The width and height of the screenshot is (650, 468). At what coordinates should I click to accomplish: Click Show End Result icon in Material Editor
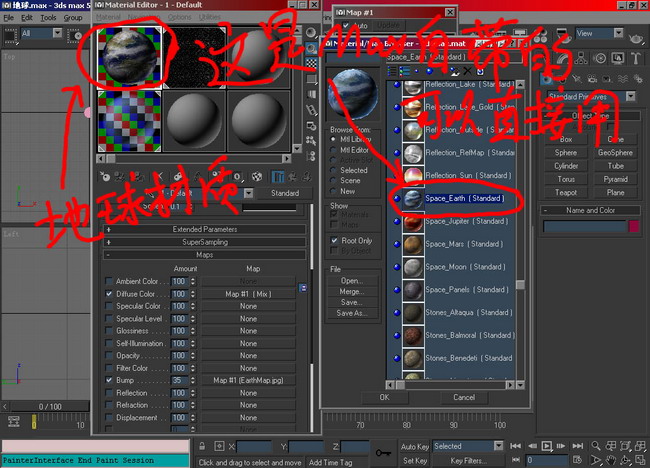coord(277,177)
